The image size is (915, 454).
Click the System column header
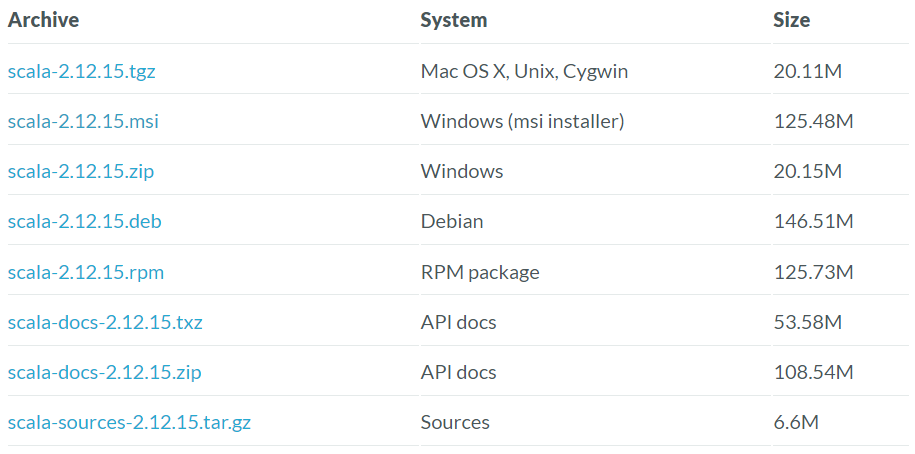[453, 20]
